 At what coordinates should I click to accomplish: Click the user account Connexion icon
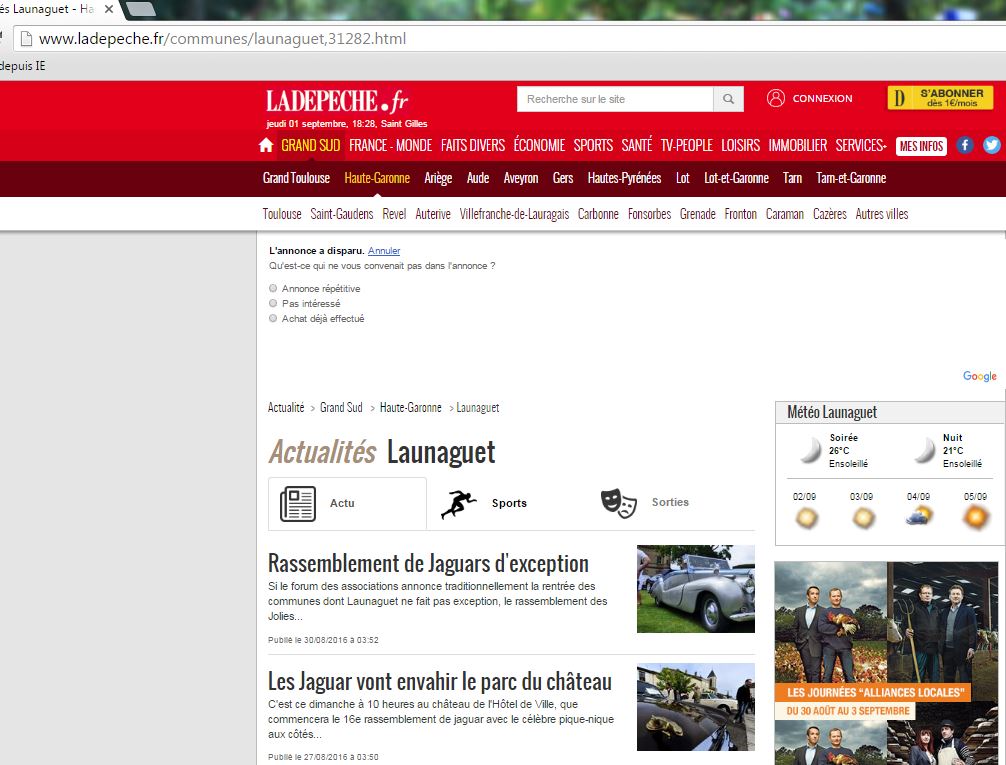tap(776, 98)
